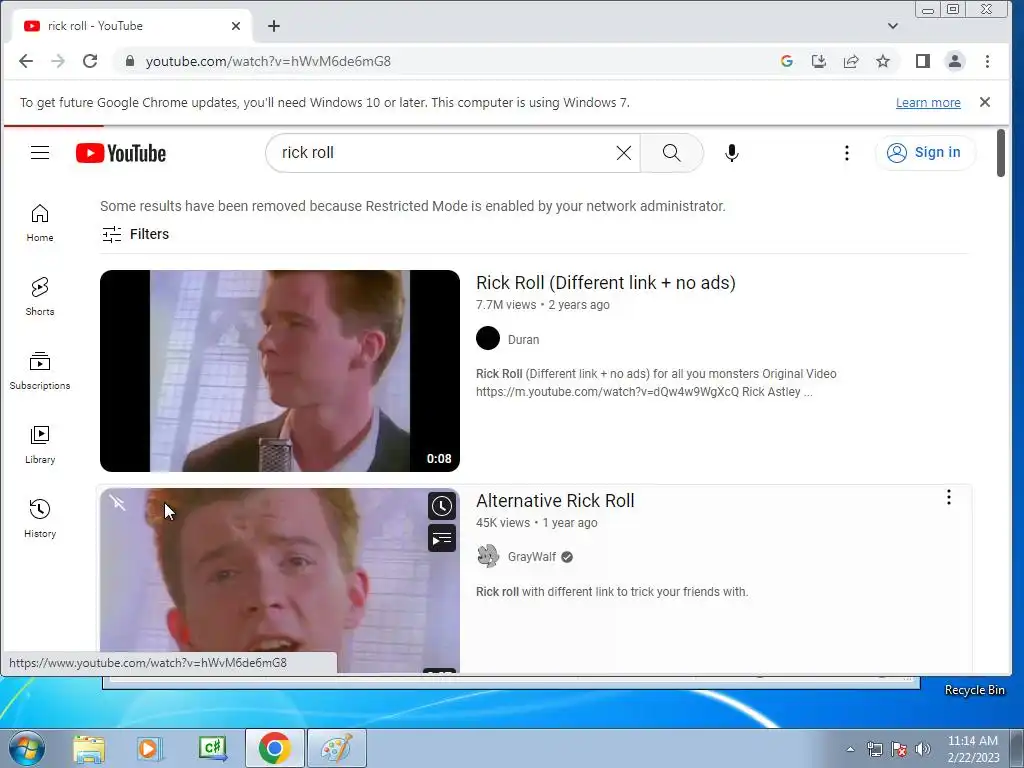Open the volume control in system tray

(923, 749)
